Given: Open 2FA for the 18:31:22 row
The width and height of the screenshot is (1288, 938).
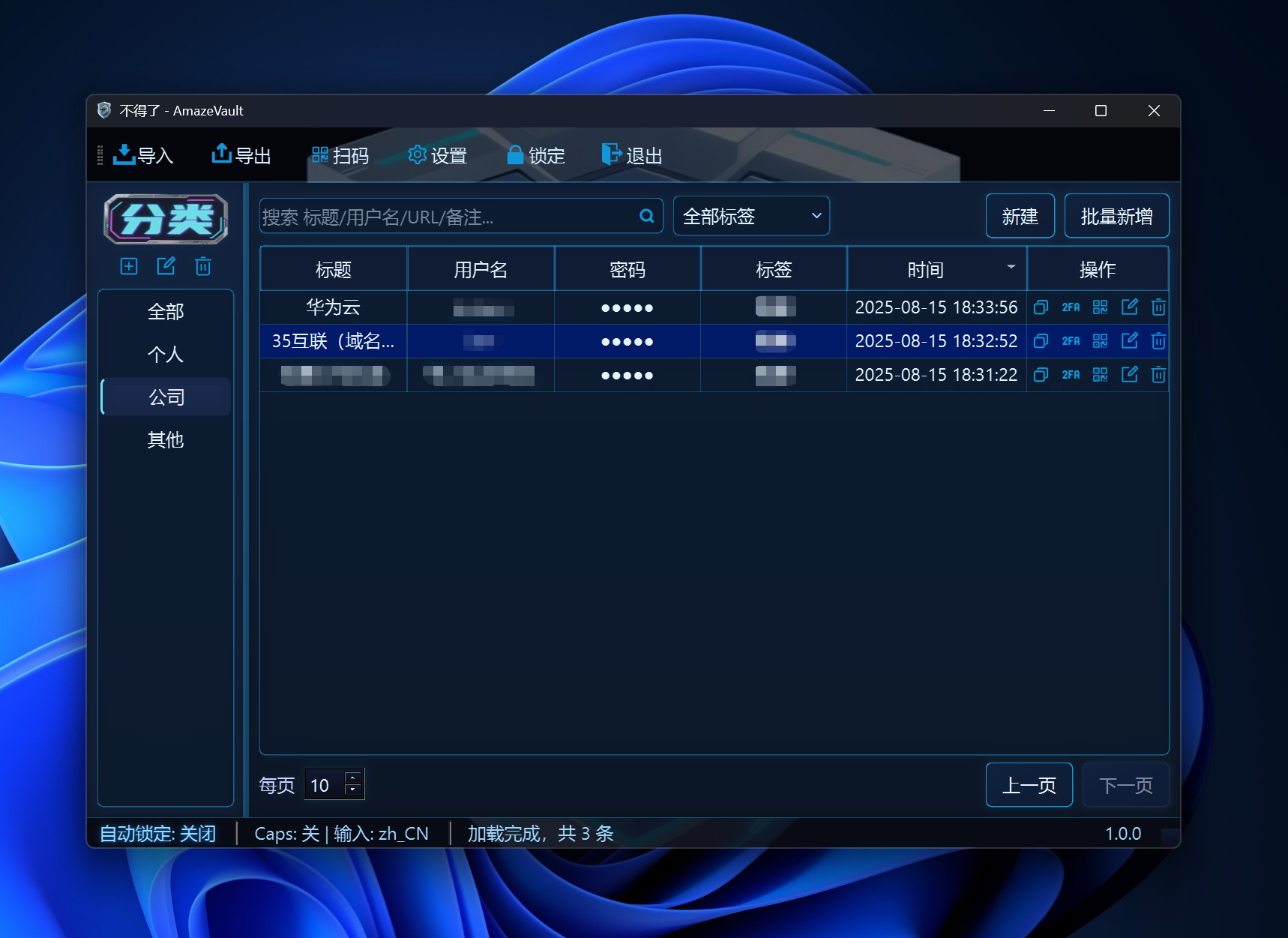Looking at the screenshot, I should coord(1071,375).
